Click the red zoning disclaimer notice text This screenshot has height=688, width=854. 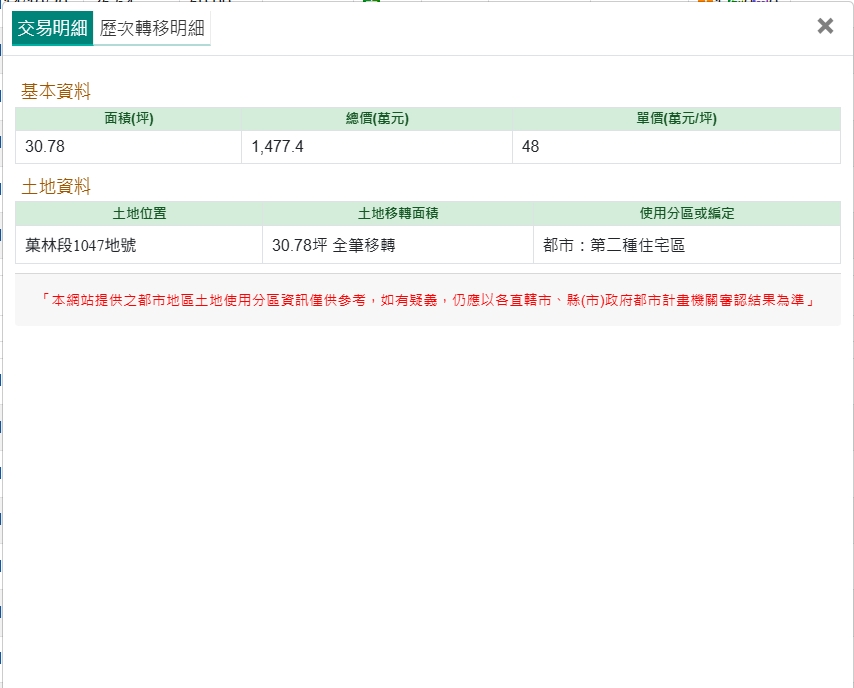point(427,300)
